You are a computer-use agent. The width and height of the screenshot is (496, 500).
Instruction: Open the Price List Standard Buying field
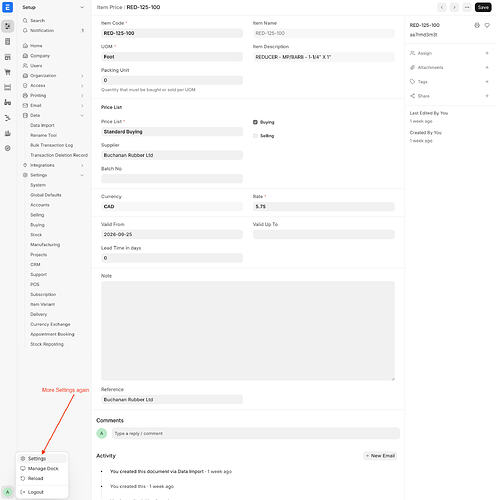point(172,132)
